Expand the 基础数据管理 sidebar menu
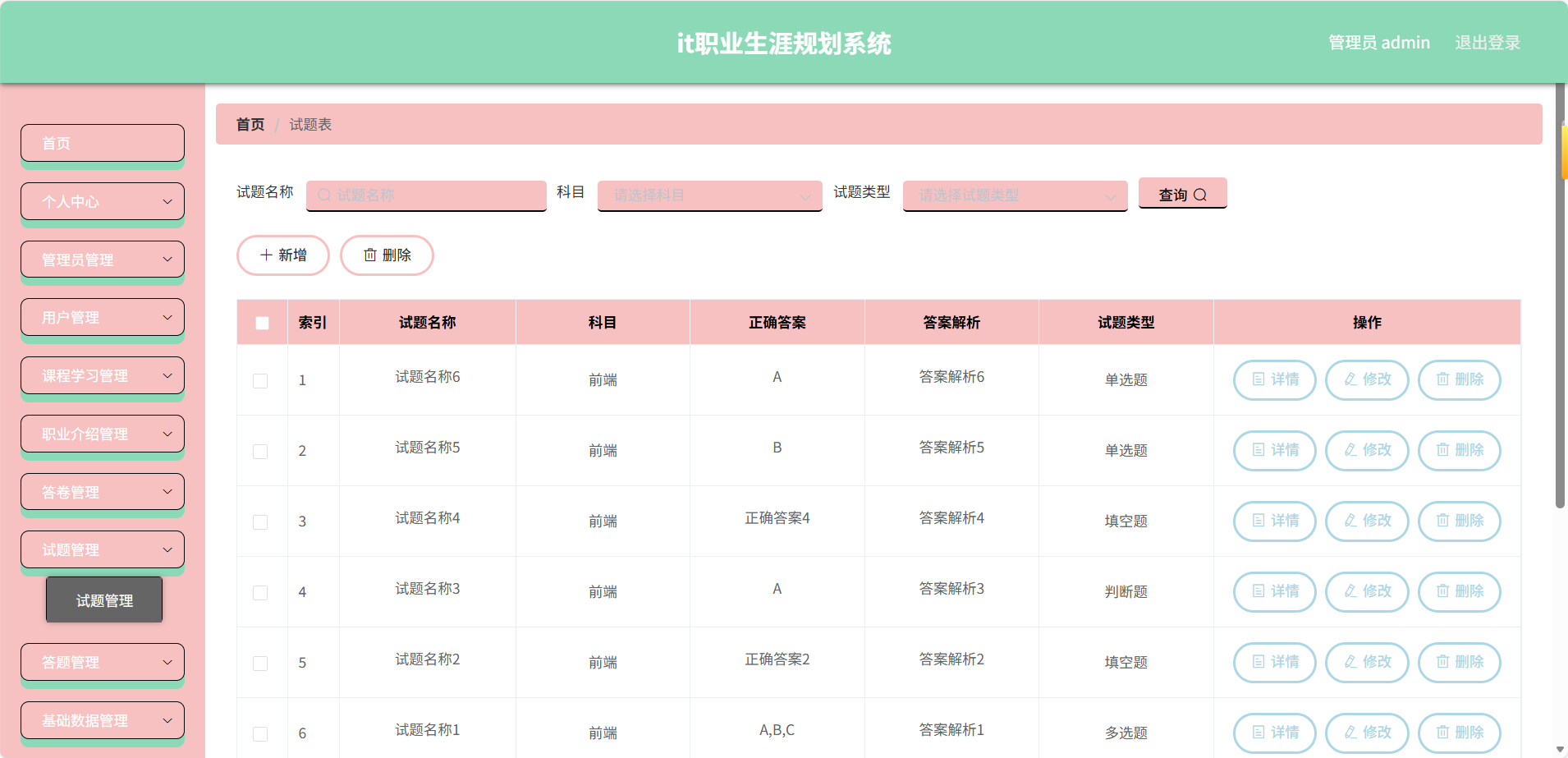This screenshot has height=758, width=1568. pyautogui.click(x=103, y=720)
